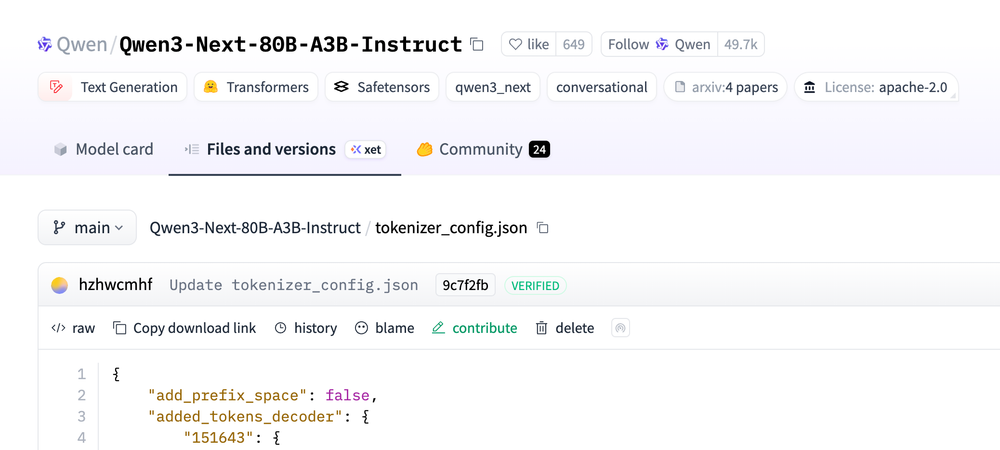This screenshot has width=1000, height=450.
Task: Open the arxiv 4 papers tag
Action: click(725, 87)
